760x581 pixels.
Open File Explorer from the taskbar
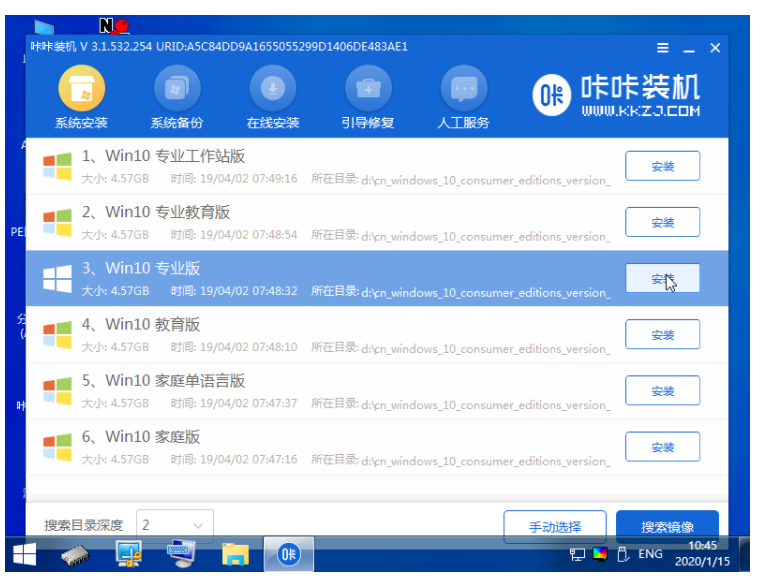click(x=235, y=554)
